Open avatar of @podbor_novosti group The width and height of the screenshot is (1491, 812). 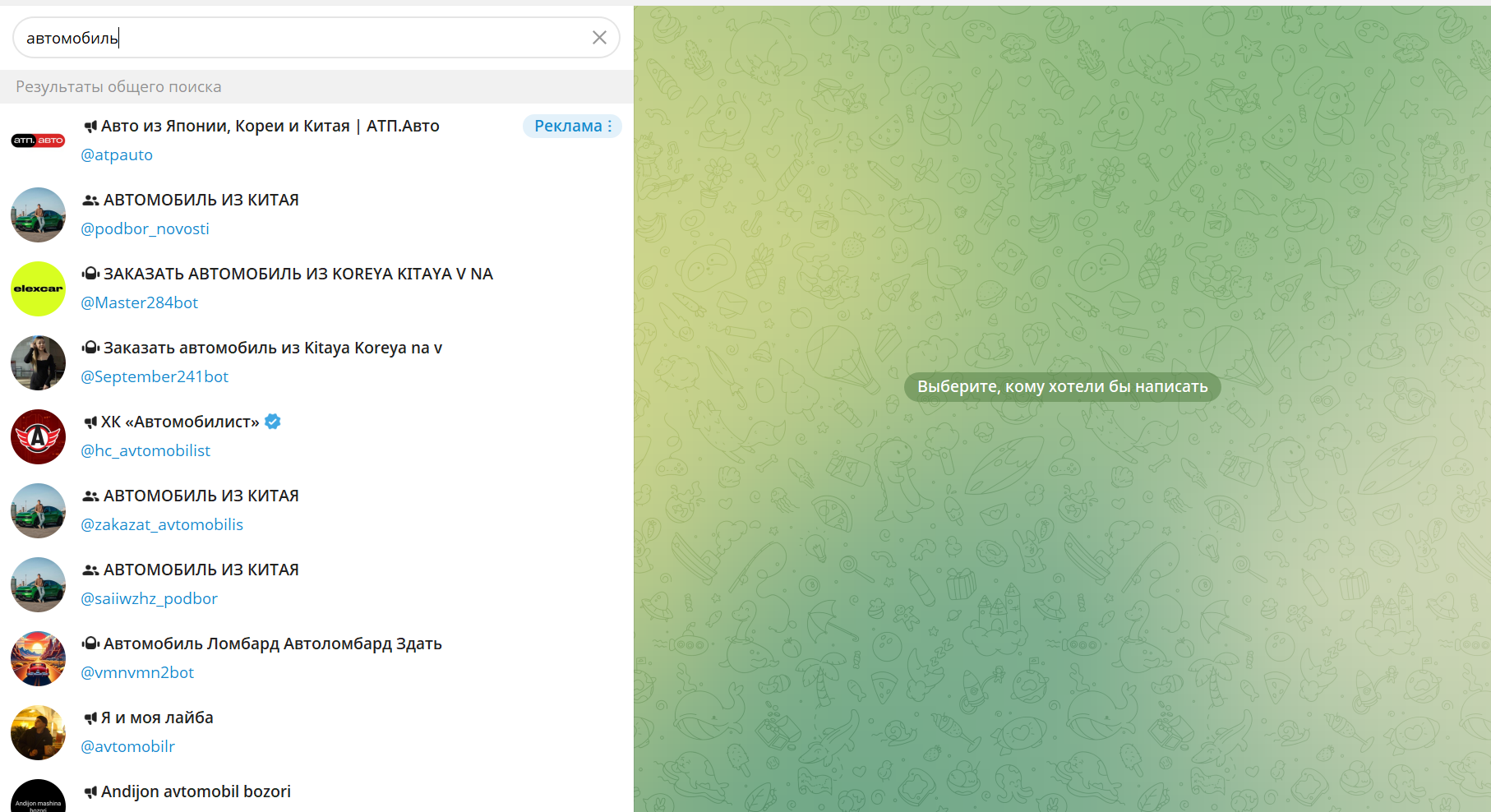(x=38, y=215)
